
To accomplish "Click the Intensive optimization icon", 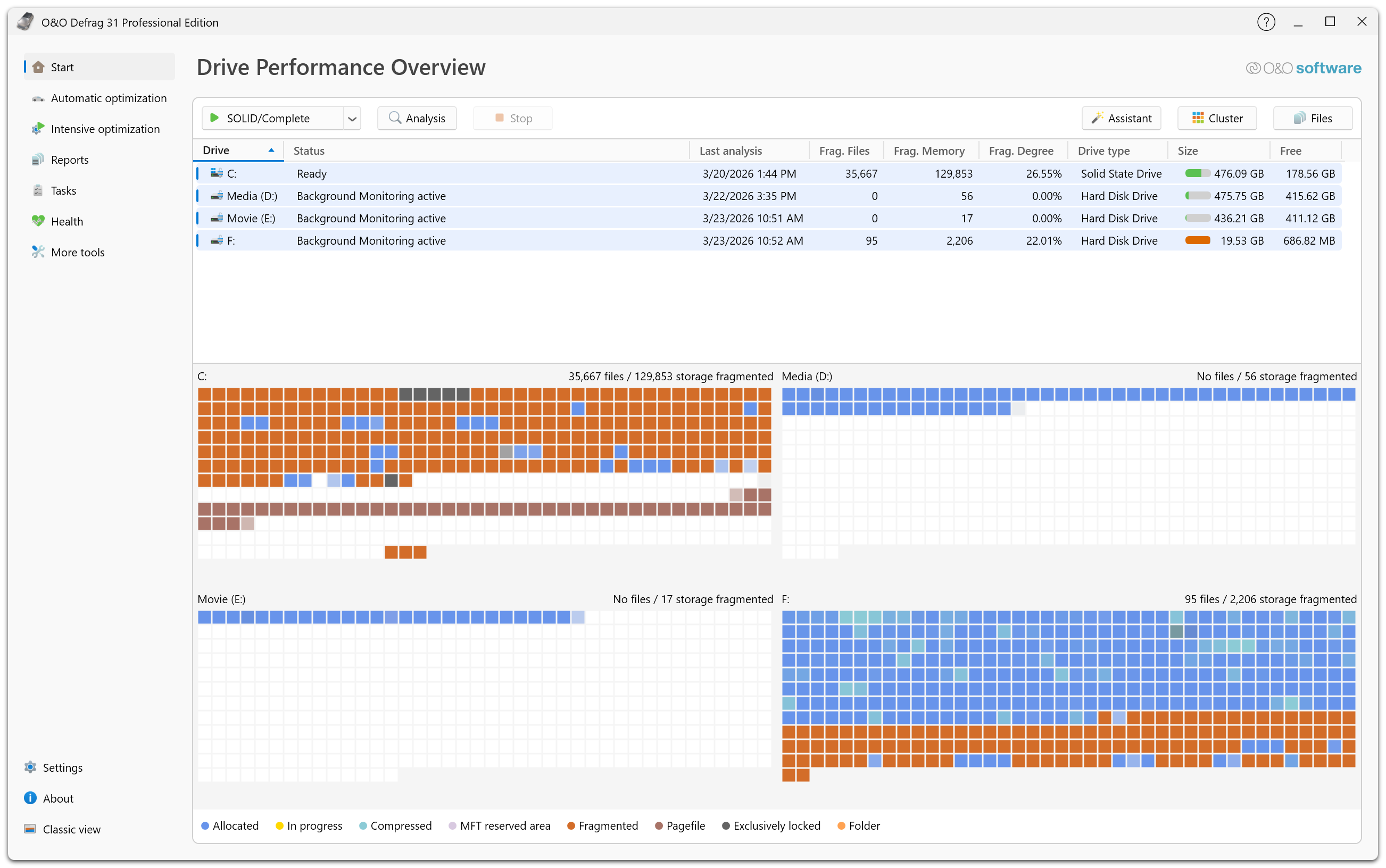I will 38,129.
